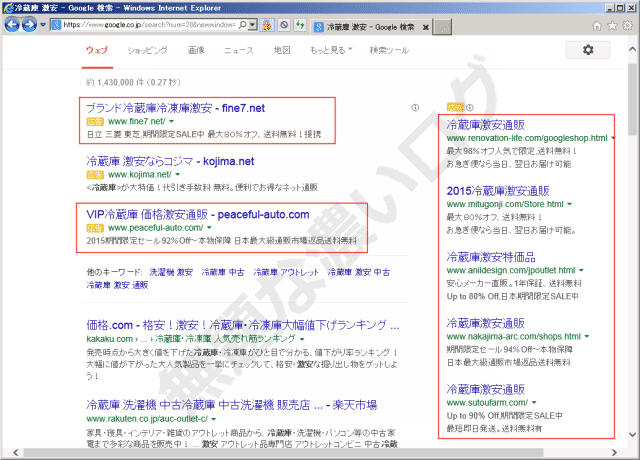Switch to the 地図 search tab
Image resolution: width=640 pixels, height=460 pixels.
[x=282, y=50]
